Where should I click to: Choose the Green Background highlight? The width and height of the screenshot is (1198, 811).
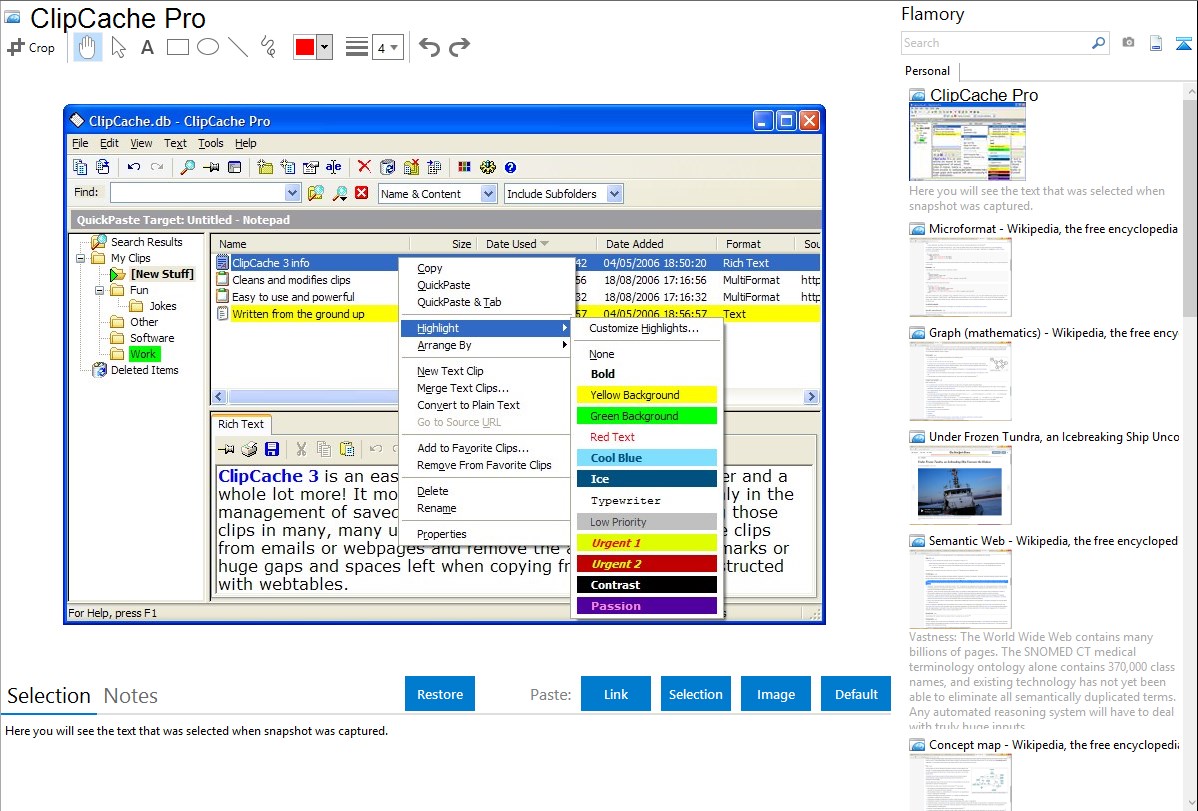point(647,416)
